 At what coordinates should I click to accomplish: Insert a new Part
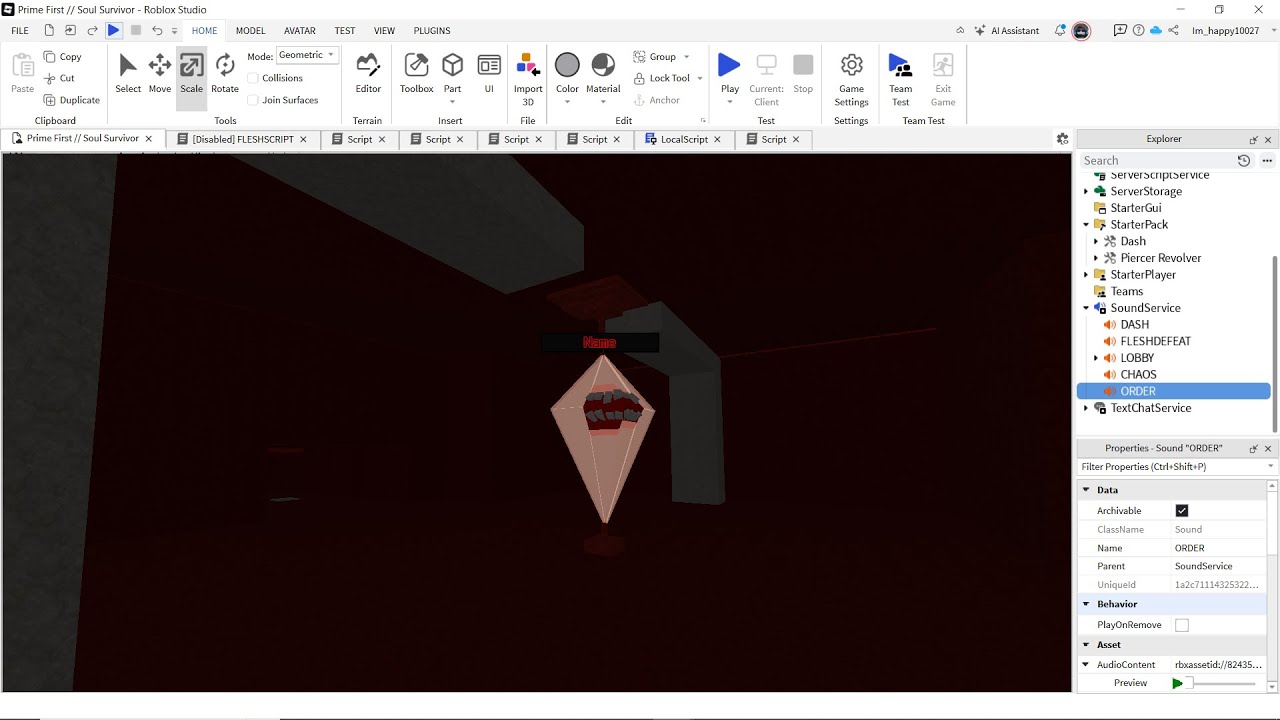pyautogui.click(x=452, y=72)
